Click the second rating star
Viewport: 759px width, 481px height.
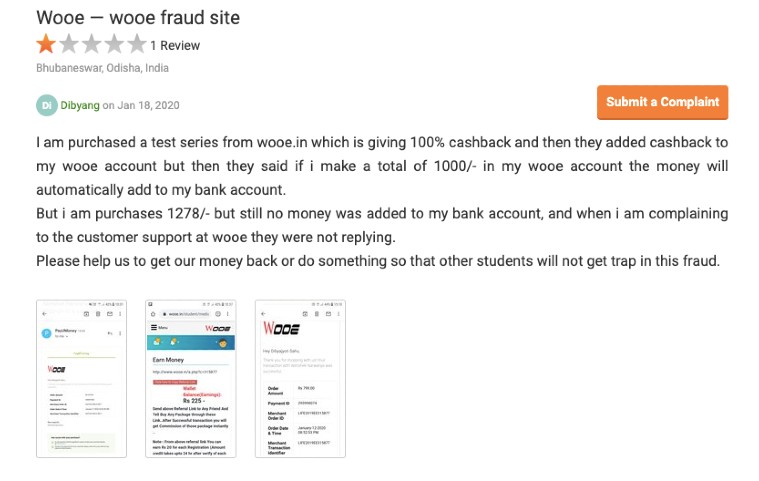(69, 44)
